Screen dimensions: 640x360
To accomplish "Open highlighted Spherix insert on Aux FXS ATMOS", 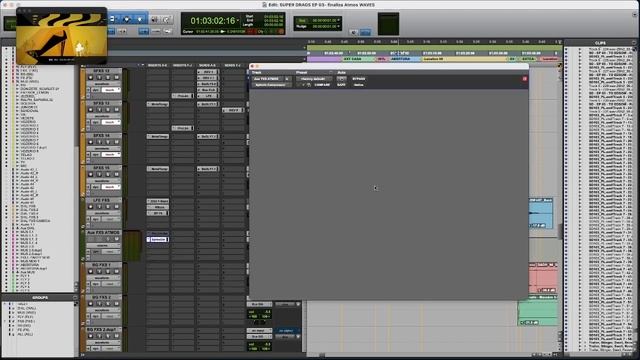I will tap(158, 240).
